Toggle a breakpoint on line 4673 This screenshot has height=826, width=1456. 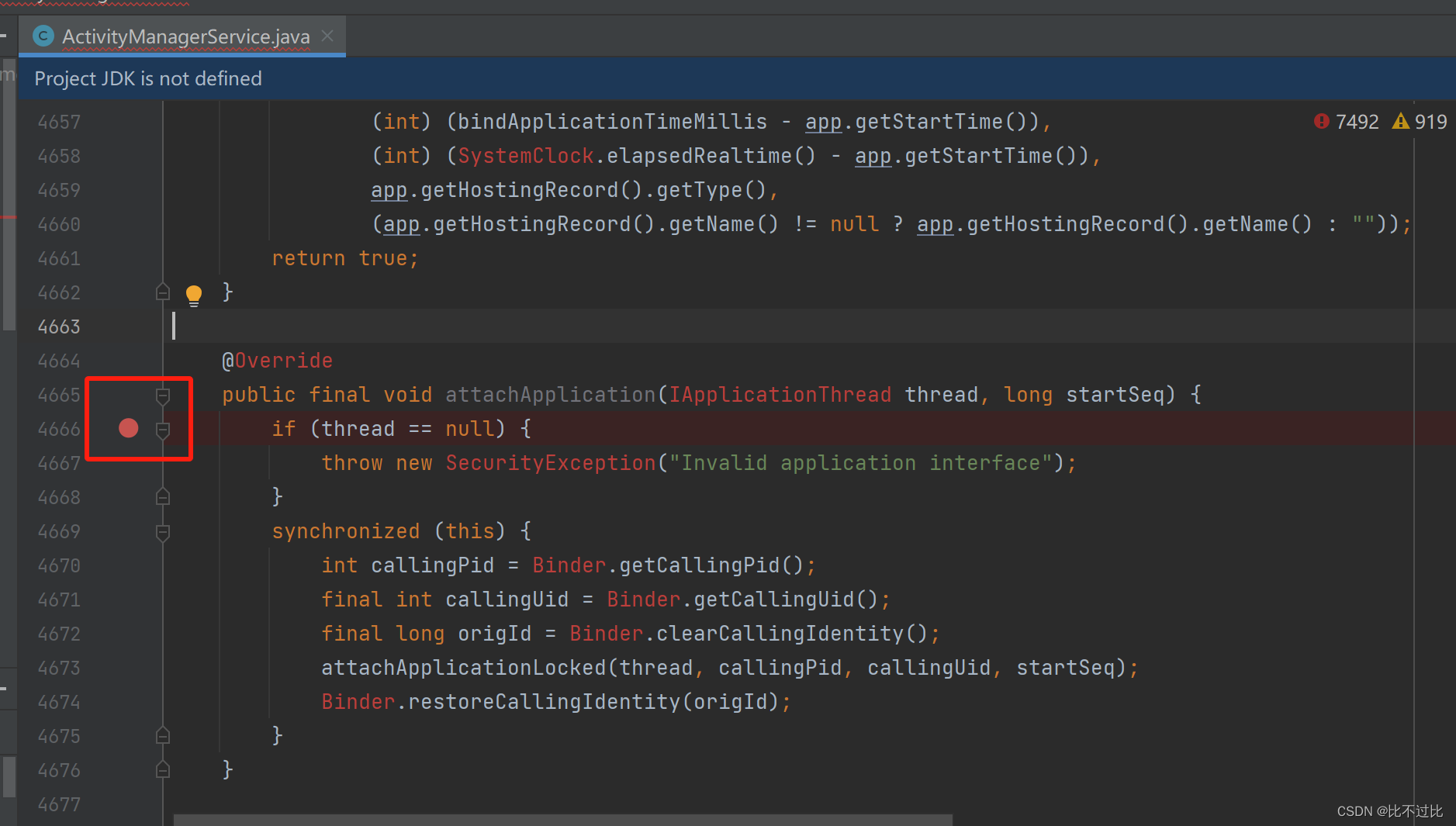pos(128,667)
